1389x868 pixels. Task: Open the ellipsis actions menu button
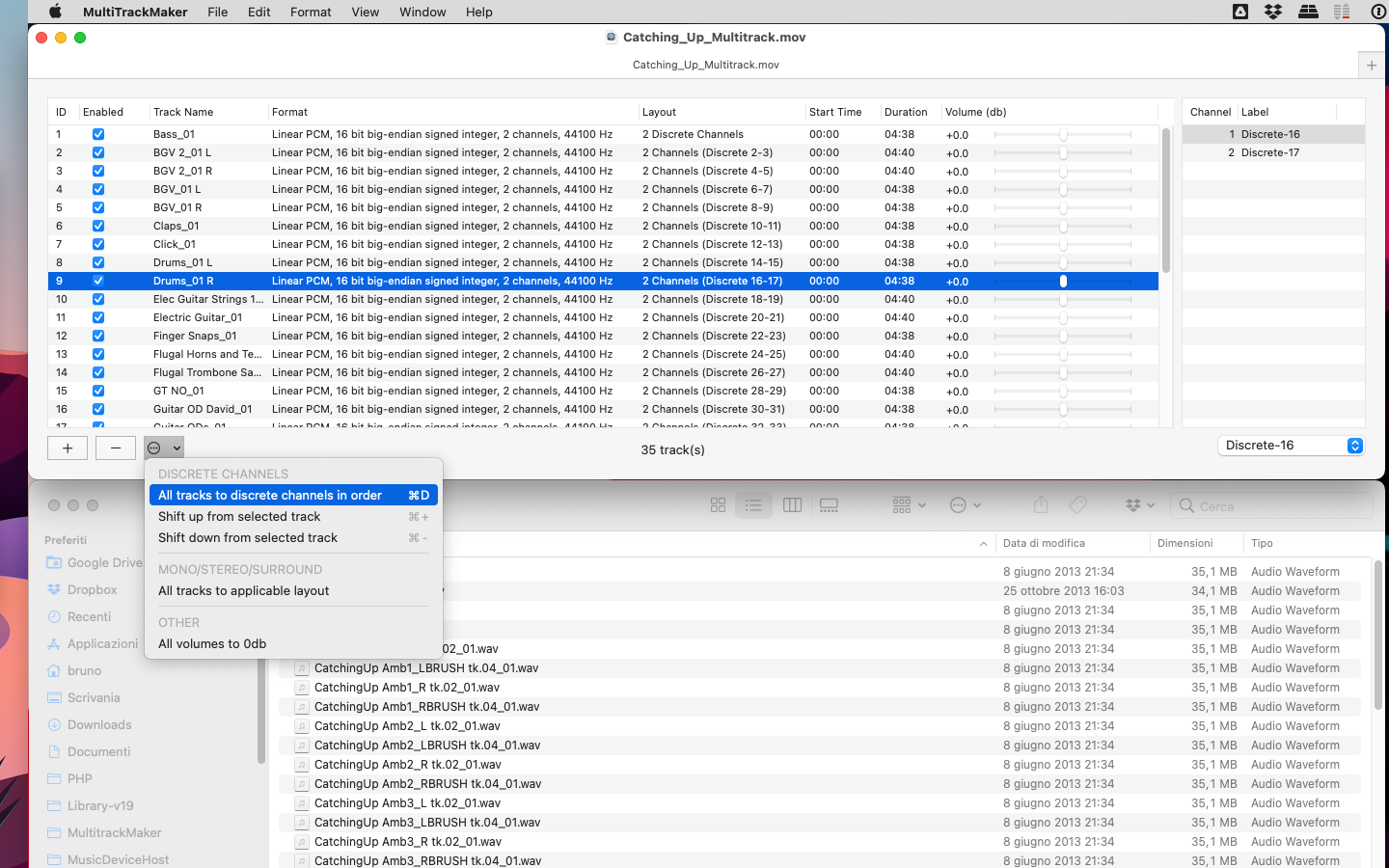point(164,448)
